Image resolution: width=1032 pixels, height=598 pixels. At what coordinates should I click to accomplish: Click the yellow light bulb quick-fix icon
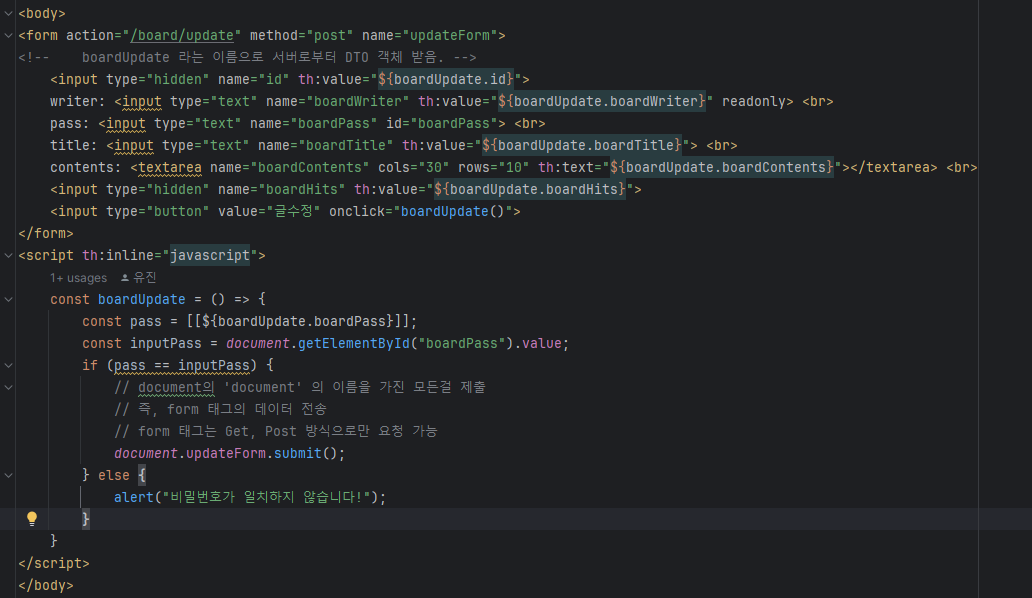[x=32, y=518]
